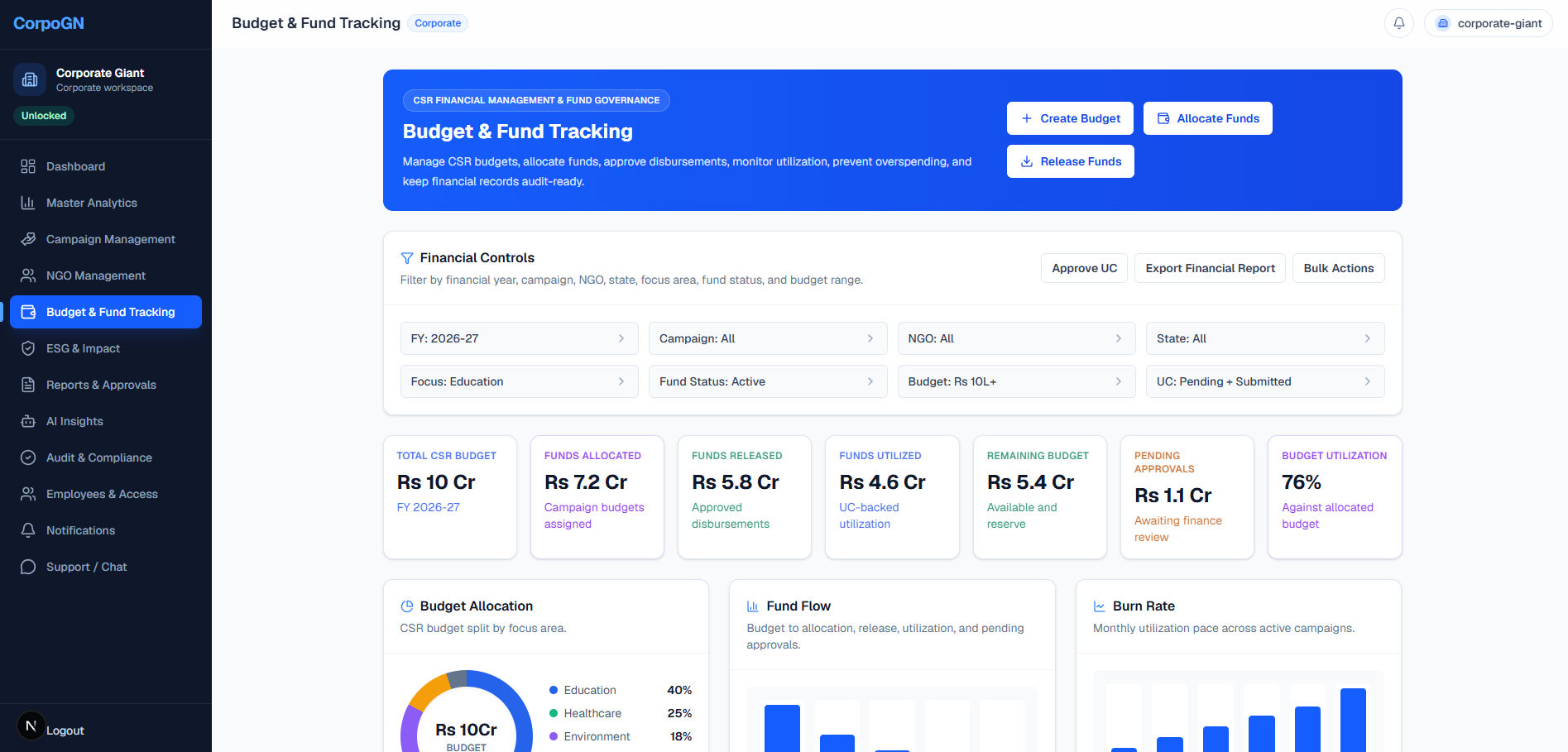Click the blue Education legend dot
This screenshot has height=752, width=1568.
(554, 690)
